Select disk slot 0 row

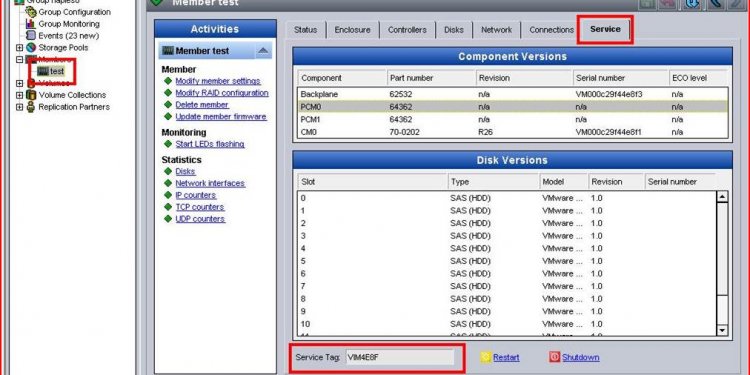point(507,198)
